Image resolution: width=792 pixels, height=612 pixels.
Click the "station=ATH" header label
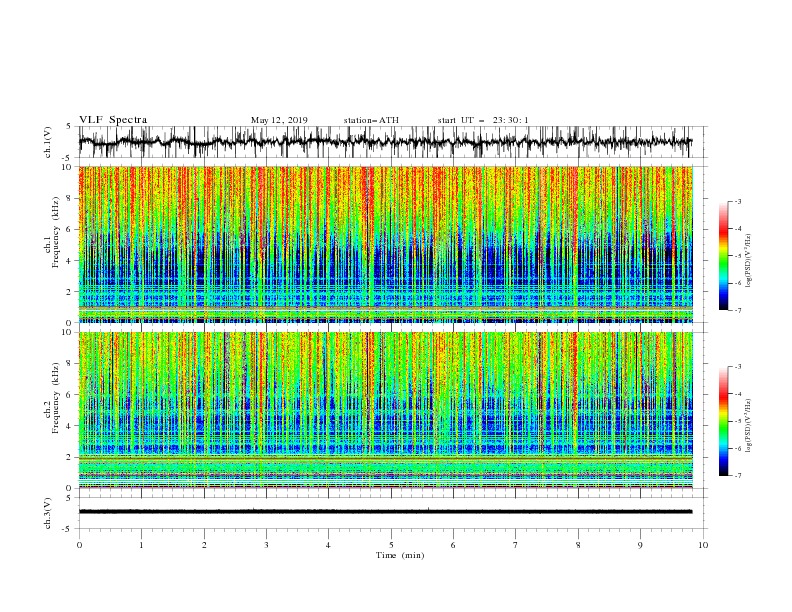coord(371,120)
